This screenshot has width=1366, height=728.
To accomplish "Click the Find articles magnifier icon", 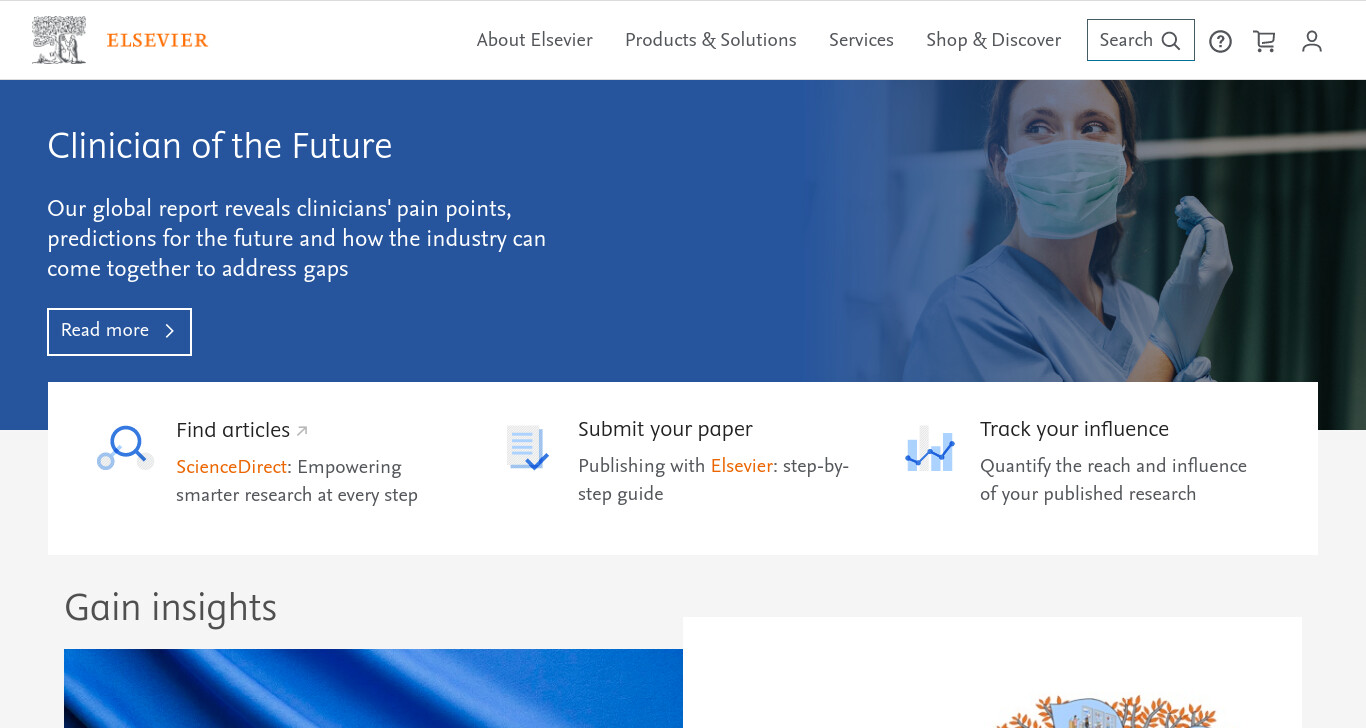I will click(125, 448).
